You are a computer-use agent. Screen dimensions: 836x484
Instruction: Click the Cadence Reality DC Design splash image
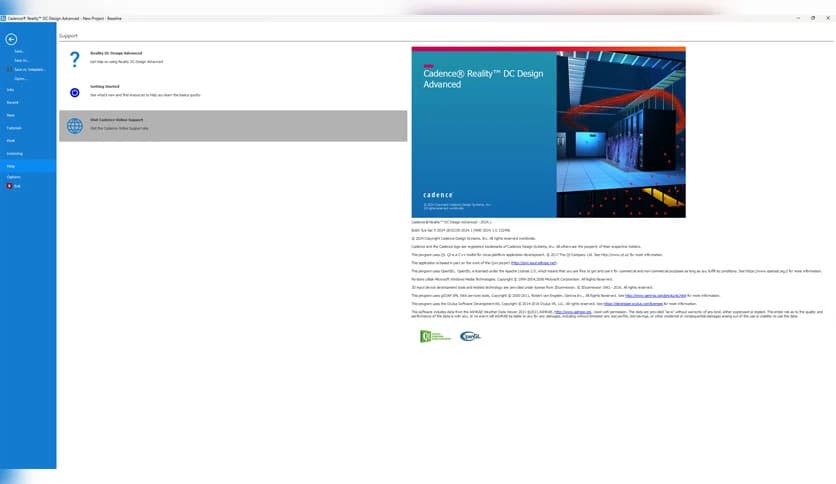(549, 132)
